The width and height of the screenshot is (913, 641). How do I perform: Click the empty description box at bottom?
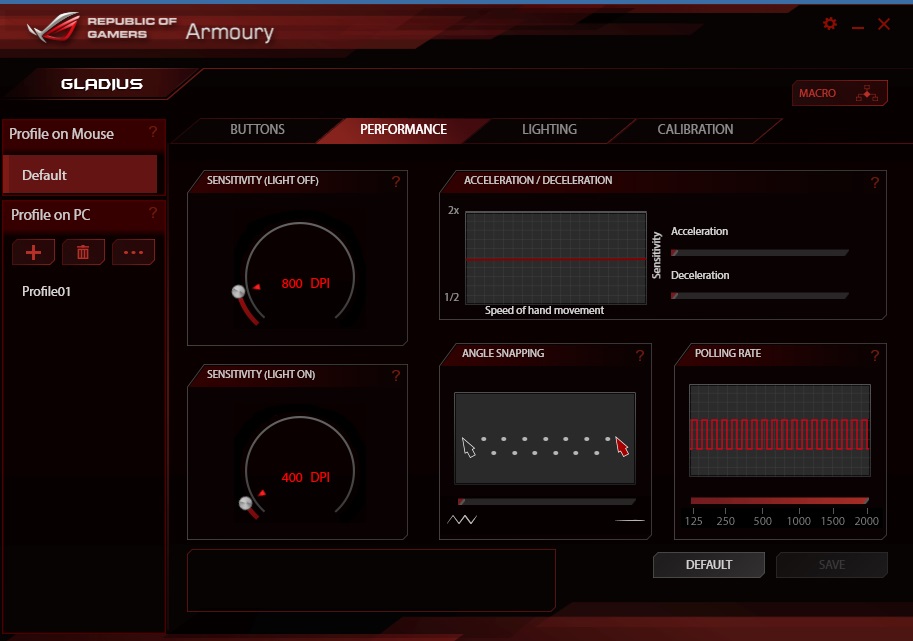371,580
